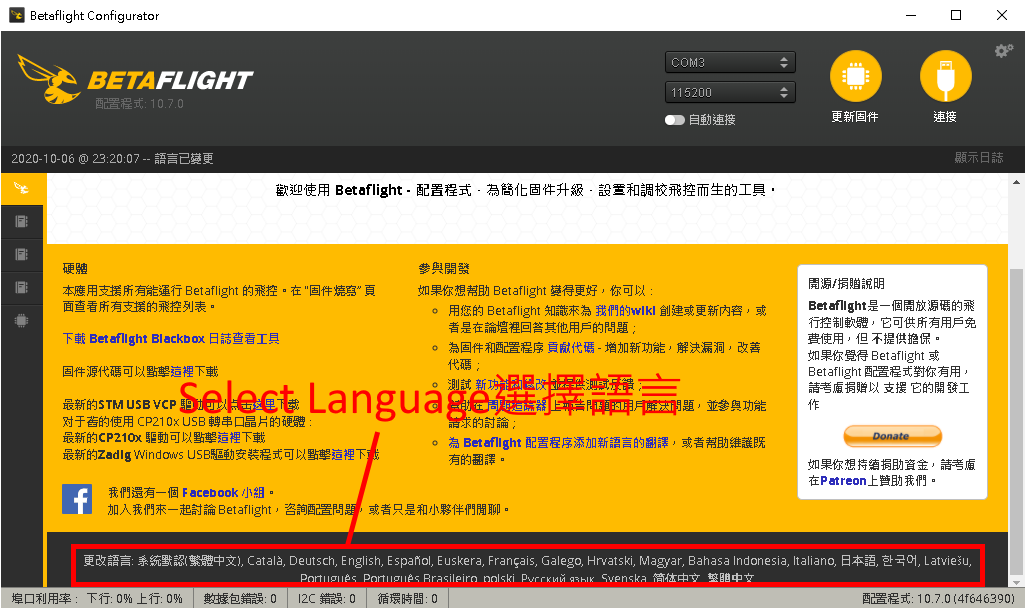Screen dimensions: 1026x609
Task: Switch language to Magyar
Action: [660, 561]
